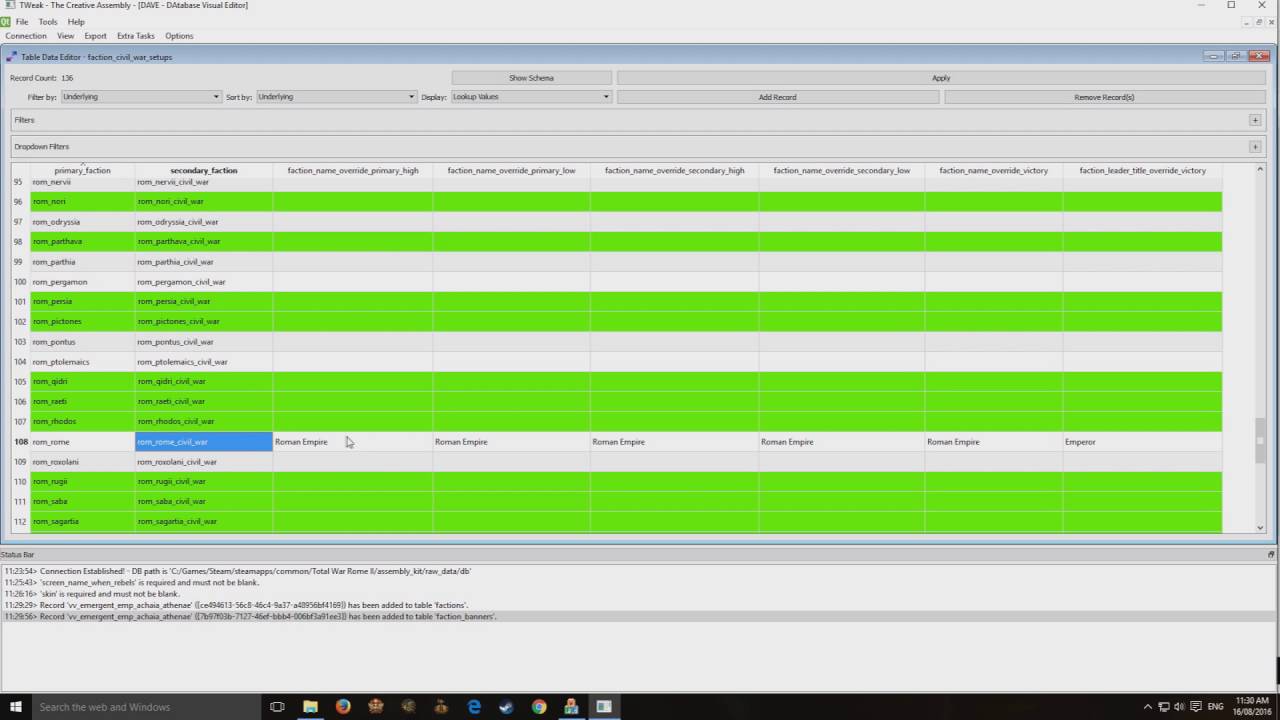This screenshot has height=720, width=1280.
Task: Click the Remove Record(s) button
Action: click(x=1104, y=97)
